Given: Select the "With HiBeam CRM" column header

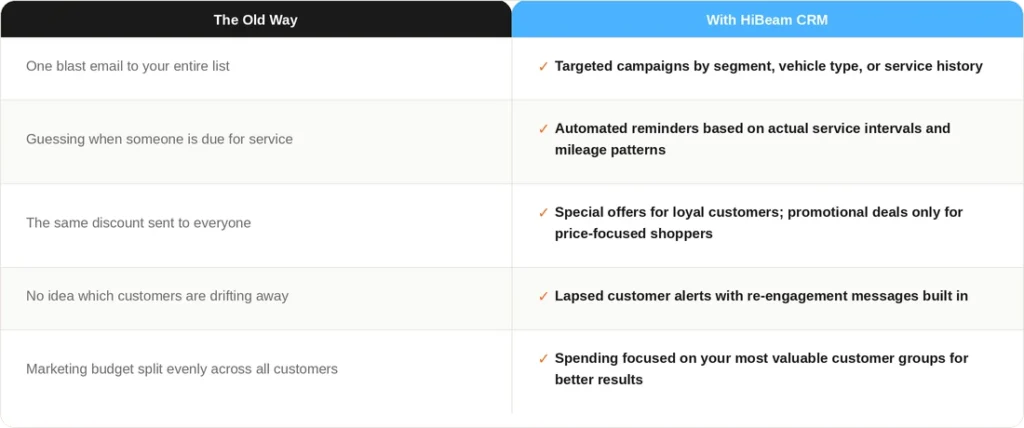Looking at the screenshot, I should point(767,19).
